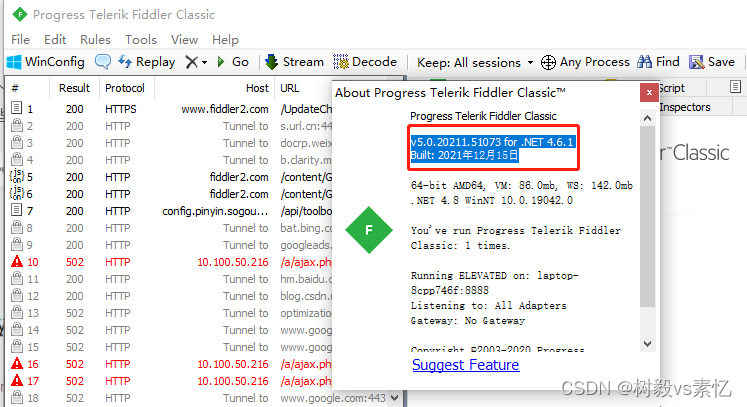Click the Remove sessions X icon
Screen dimensions: 747x407
click(192, 62)
